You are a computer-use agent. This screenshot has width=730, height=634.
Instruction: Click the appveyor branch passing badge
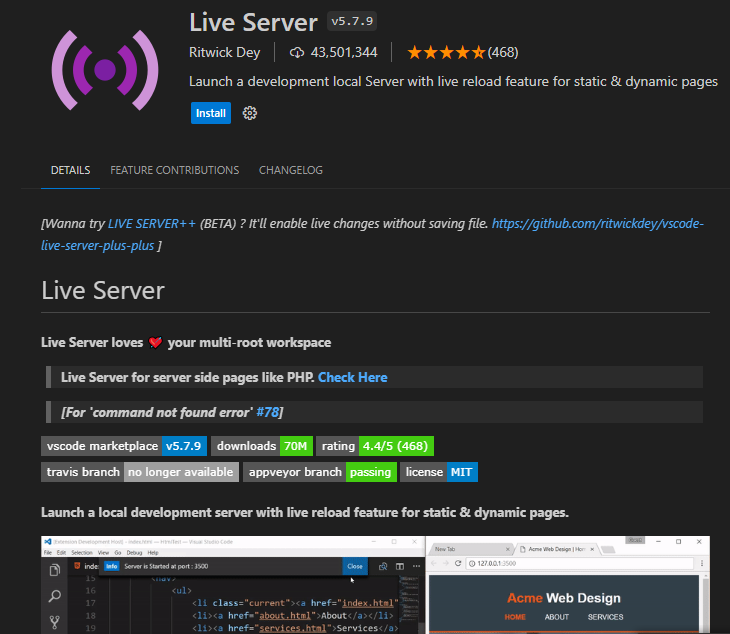coord(320,472)
